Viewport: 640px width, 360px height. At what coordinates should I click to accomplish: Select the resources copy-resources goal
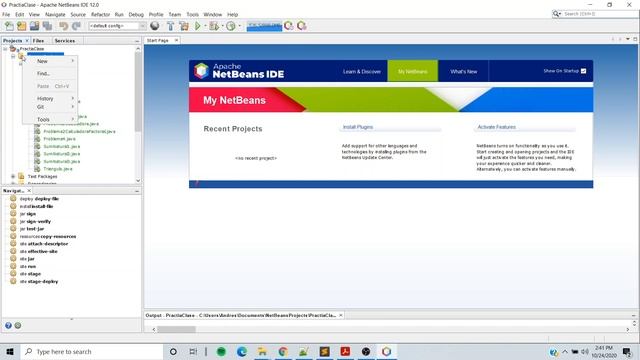pyautogui.click(x=48, y=236)
